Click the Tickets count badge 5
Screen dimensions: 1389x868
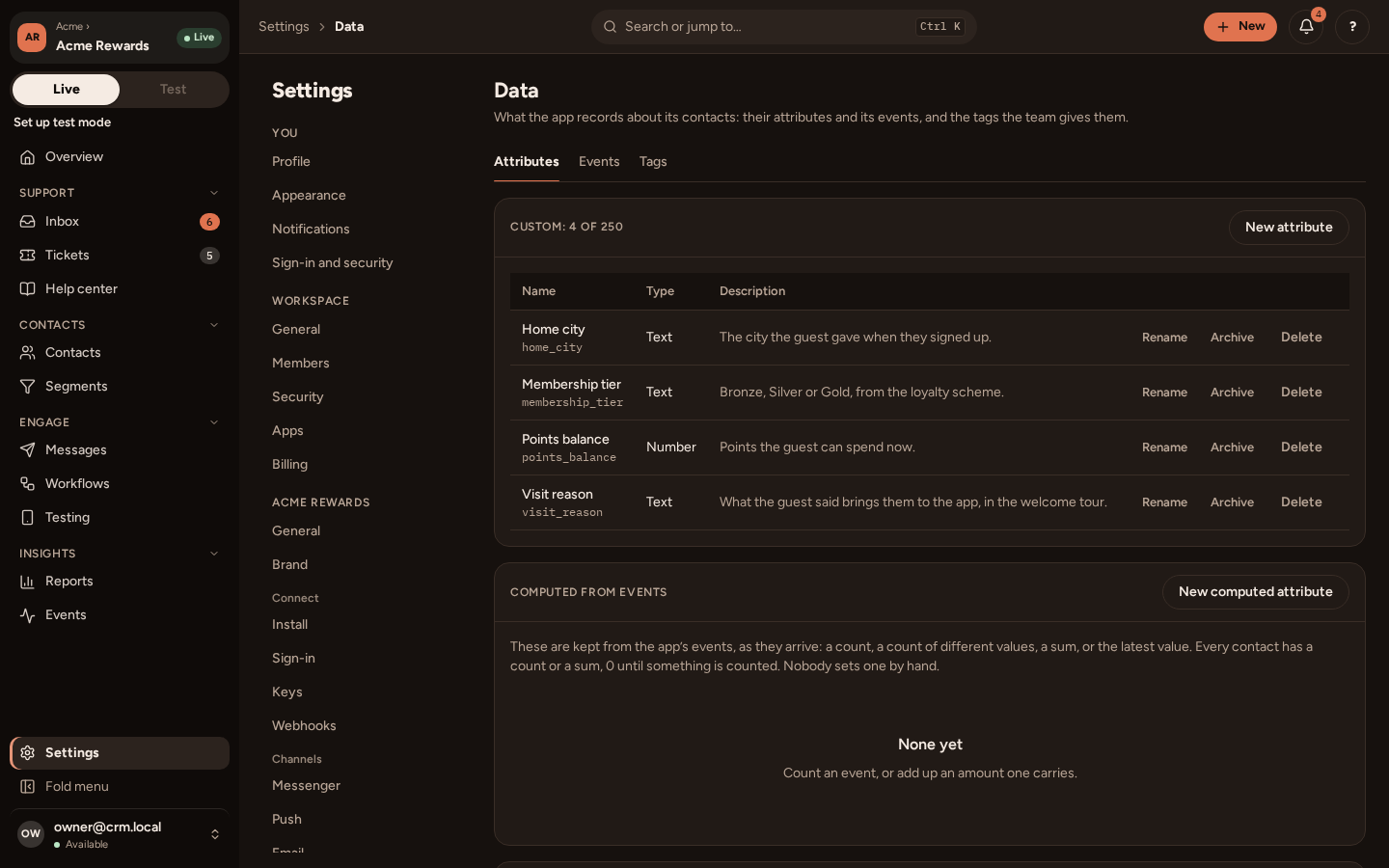coord(209,256)
